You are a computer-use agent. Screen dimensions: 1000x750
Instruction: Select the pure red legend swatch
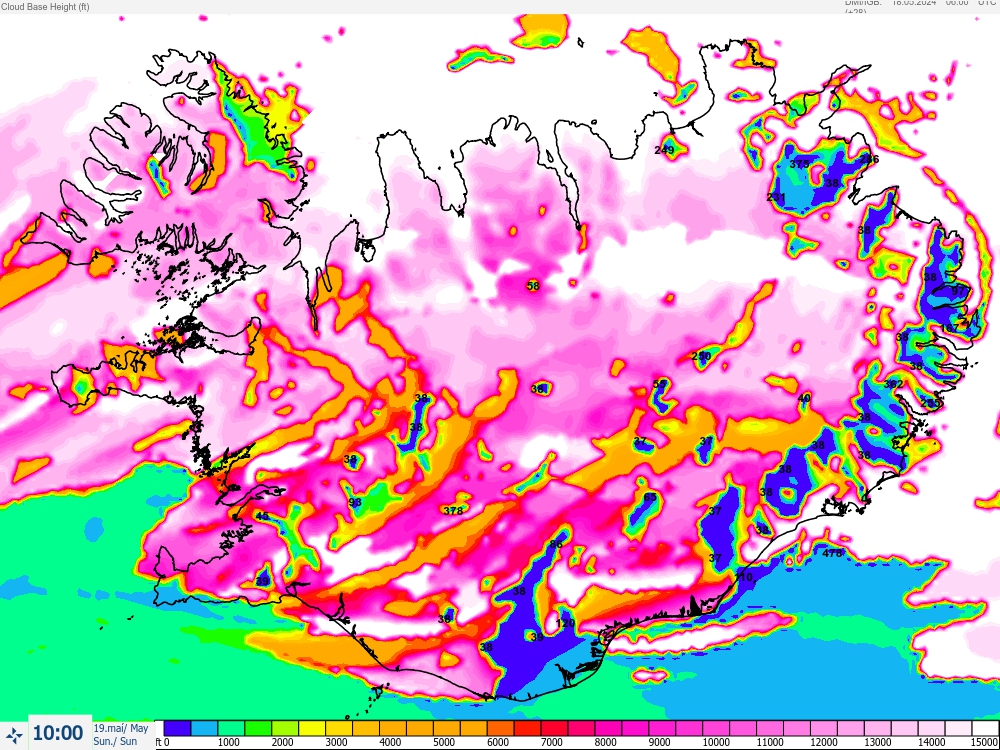point(526,728)
